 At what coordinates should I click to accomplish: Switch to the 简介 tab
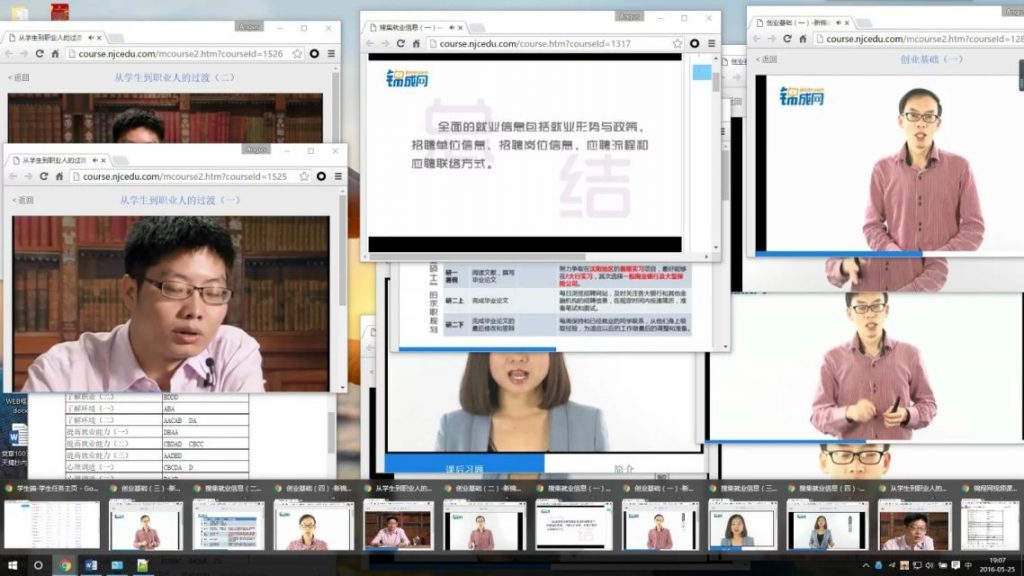click(623, 468)
